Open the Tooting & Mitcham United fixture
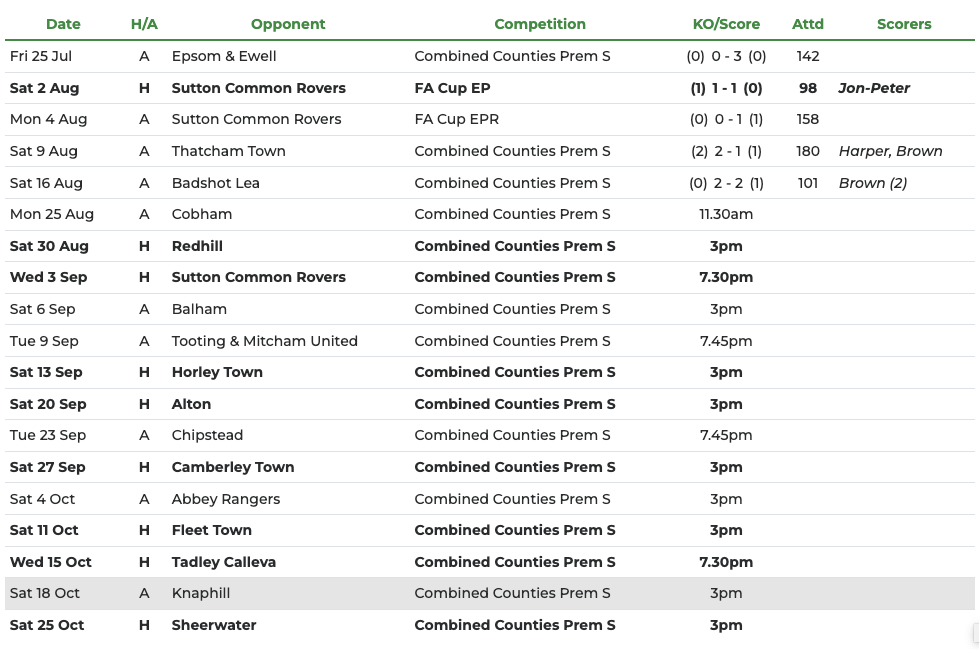This screenshot has height=650, width=979. (264, 341)
